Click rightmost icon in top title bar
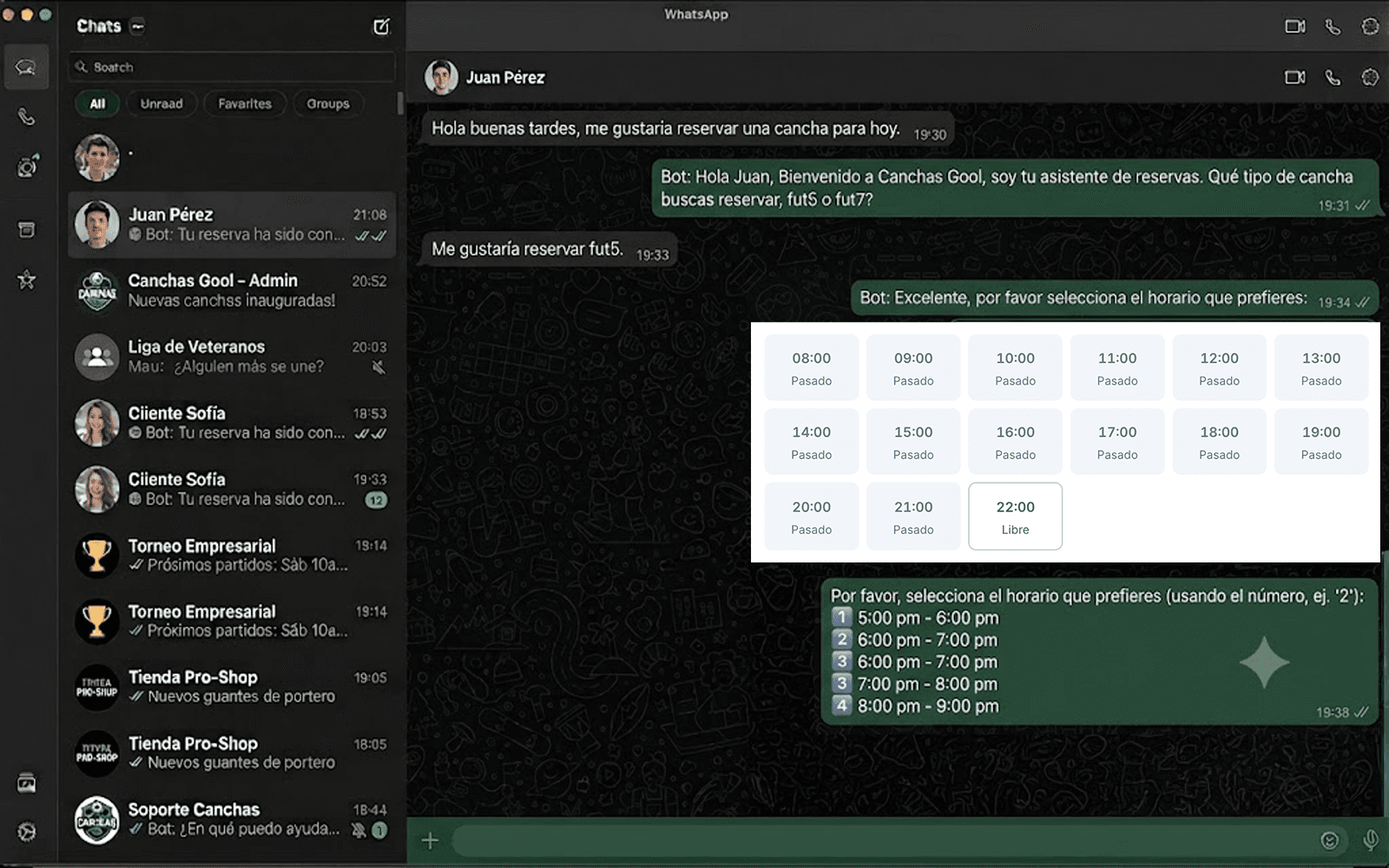This screenshot has width=1389, height=868. 1370,26
